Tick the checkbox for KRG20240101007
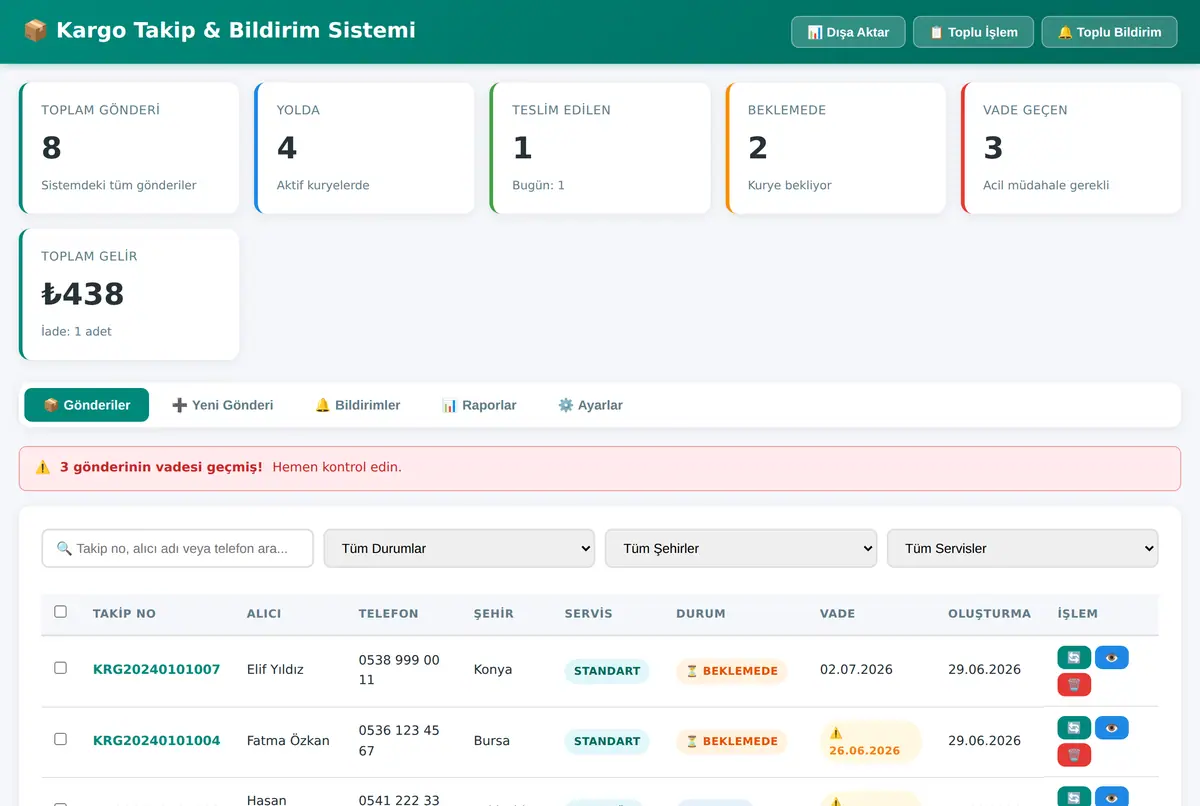Viewport: 1200px width, 806px height. click(x=60, y=668)
